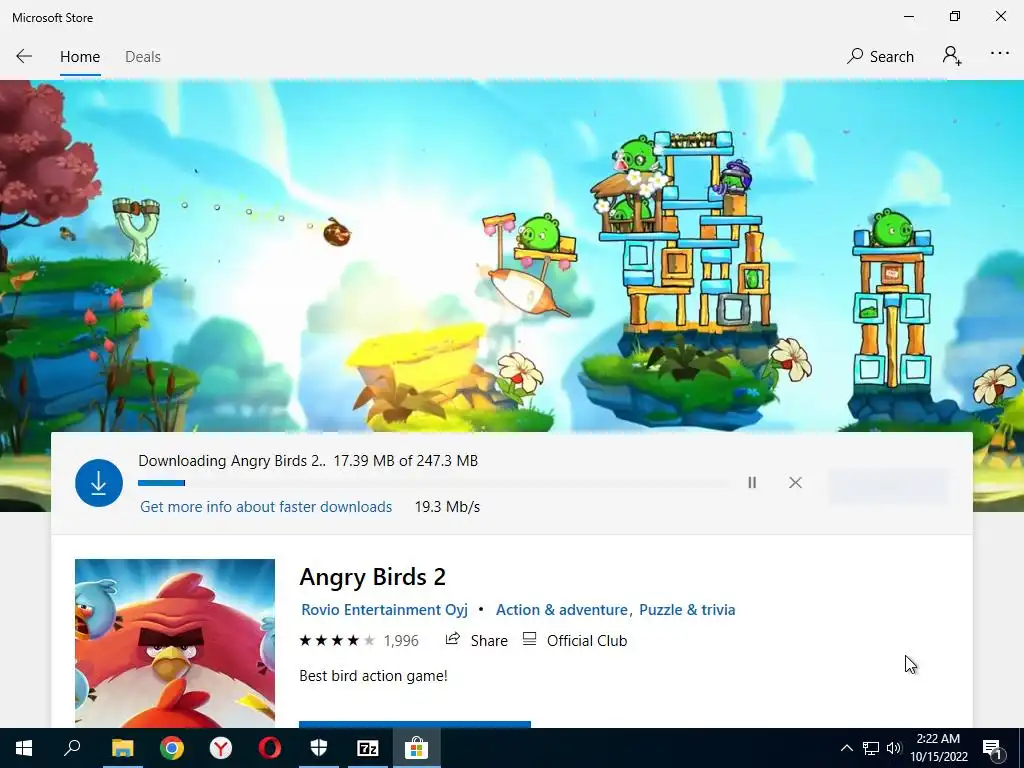Click the sign-in account icon
Image resolution: width=1024 pixels, height=768 pixels.
pos(952,56)
